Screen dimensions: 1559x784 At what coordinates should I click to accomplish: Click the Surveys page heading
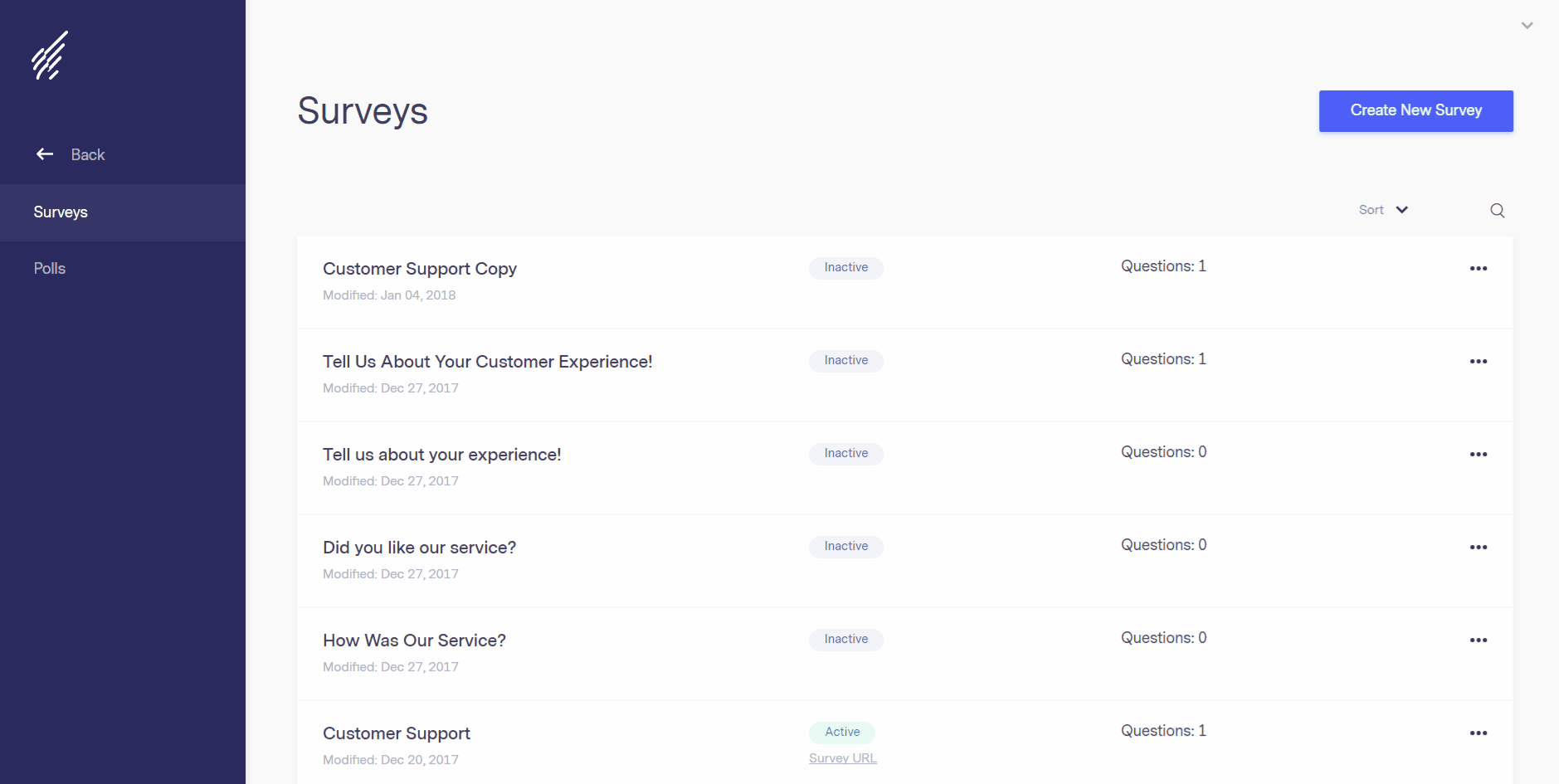363,111
